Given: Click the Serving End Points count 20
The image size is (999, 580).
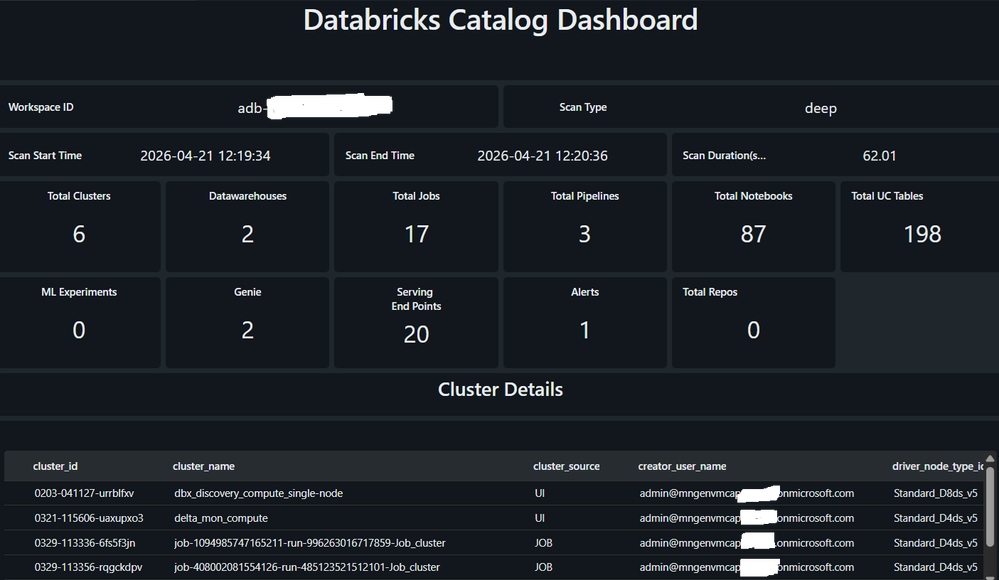Looking at the screenshot, I should point(417,334).
